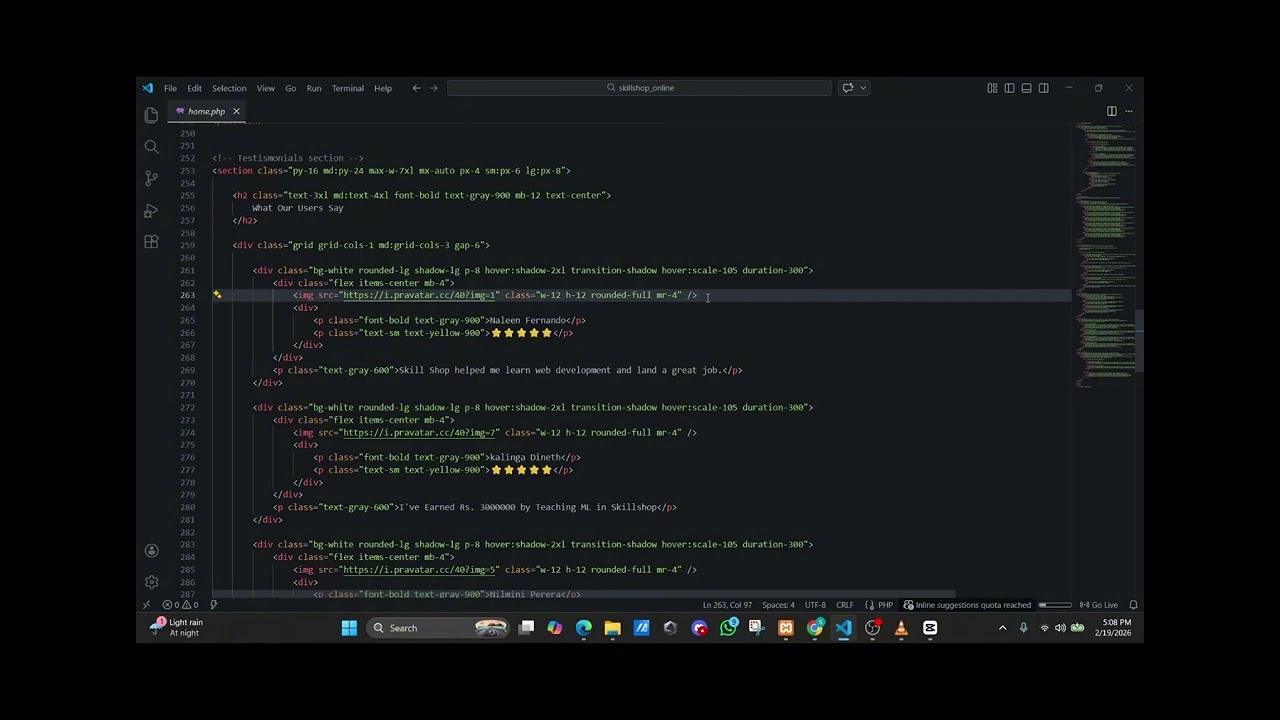Viewport: 1280px width, 720px height.
Task: Open the Run and Debug view
Action: pos(151,210)
